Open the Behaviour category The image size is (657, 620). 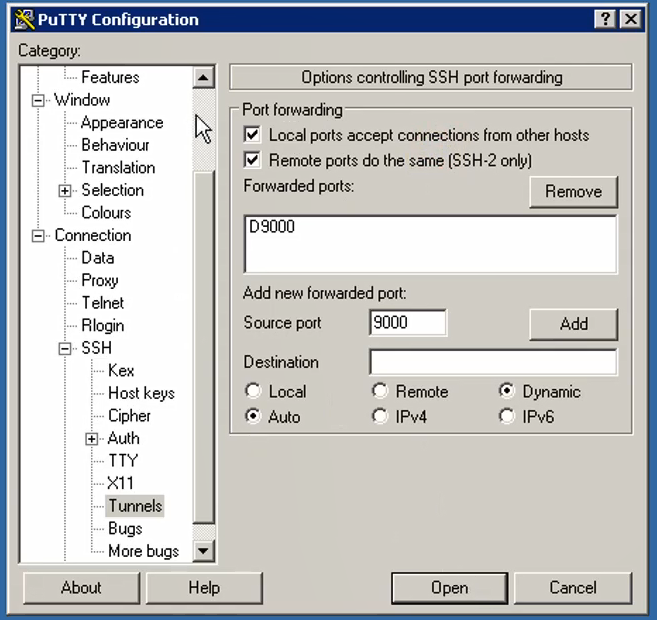click(x=115, y=145)
